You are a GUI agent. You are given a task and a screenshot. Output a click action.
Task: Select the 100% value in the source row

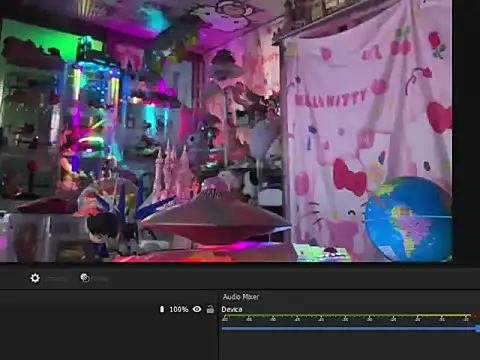pyautogui.click(x=179, y=309)
